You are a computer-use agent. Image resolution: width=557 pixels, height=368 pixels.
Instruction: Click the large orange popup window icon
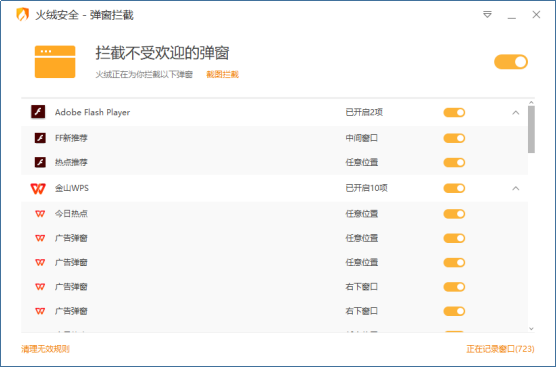point(55,61)
